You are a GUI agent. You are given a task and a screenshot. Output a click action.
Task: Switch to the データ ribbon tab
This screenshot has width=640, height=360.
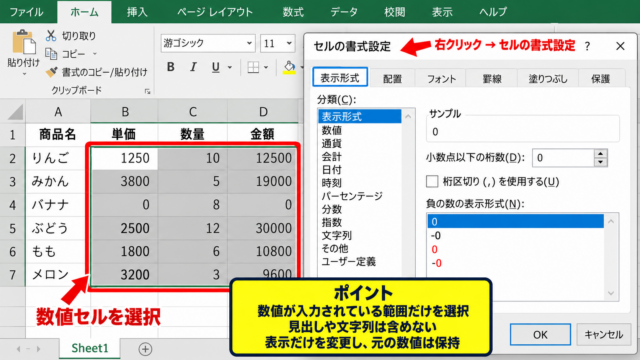[x=344, y=12]
